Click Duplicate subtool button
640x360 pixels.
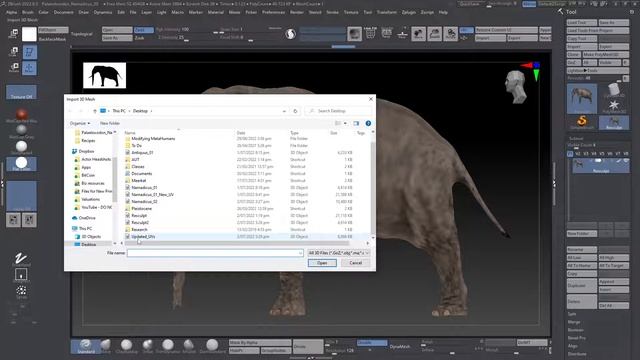(582, 286)
